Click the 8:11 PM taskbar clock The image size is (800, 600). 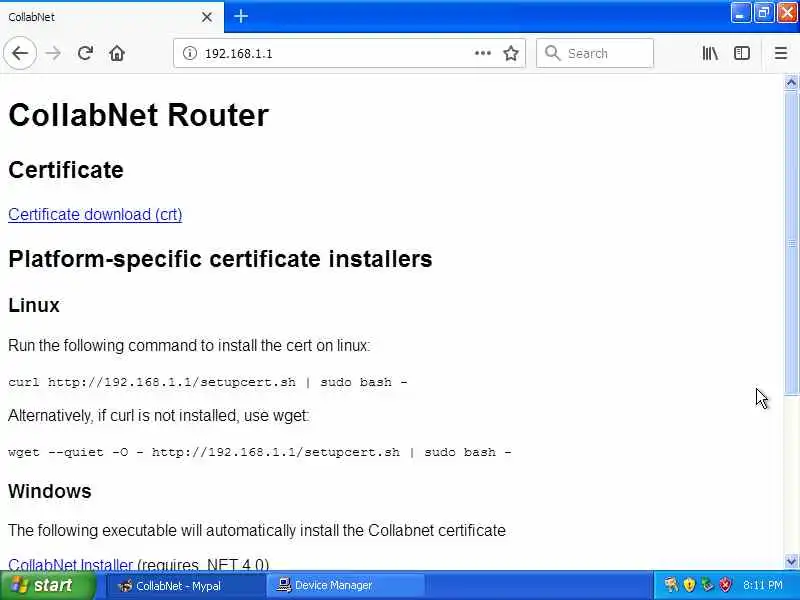(x=763, y=585)
